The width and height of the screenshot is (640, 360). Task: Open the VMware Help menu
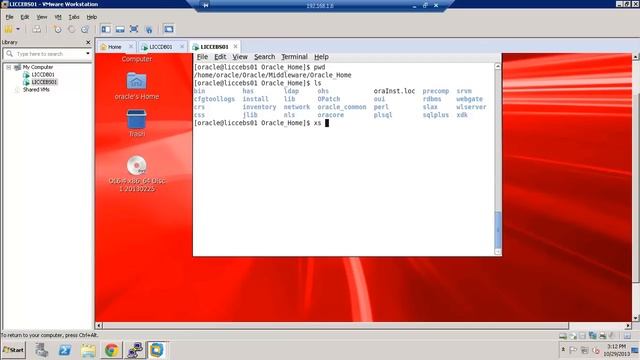click(x=92, y=17)
